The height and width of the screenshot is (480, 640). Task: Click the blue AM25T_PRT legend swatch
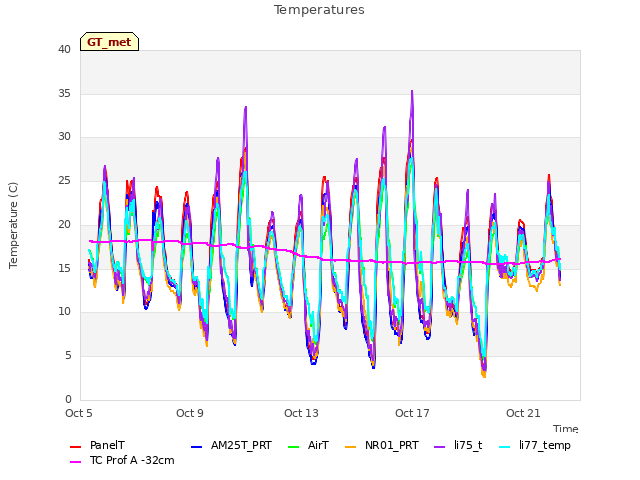(x=196, y=447)
